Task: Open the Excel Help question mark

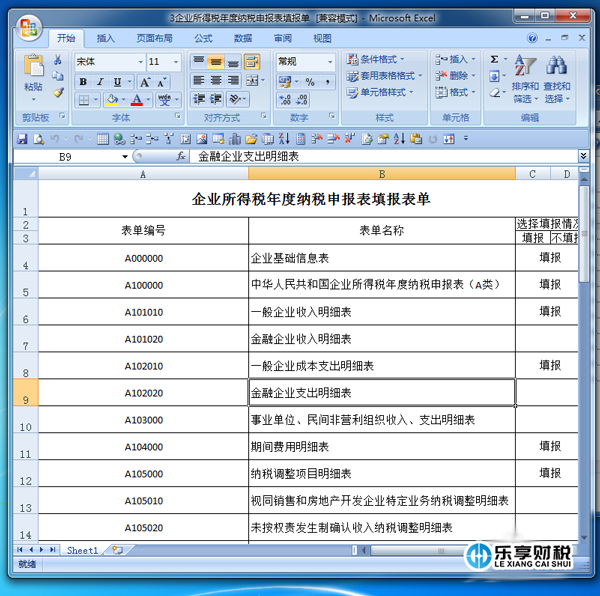Action: click(x=532, y=38)
